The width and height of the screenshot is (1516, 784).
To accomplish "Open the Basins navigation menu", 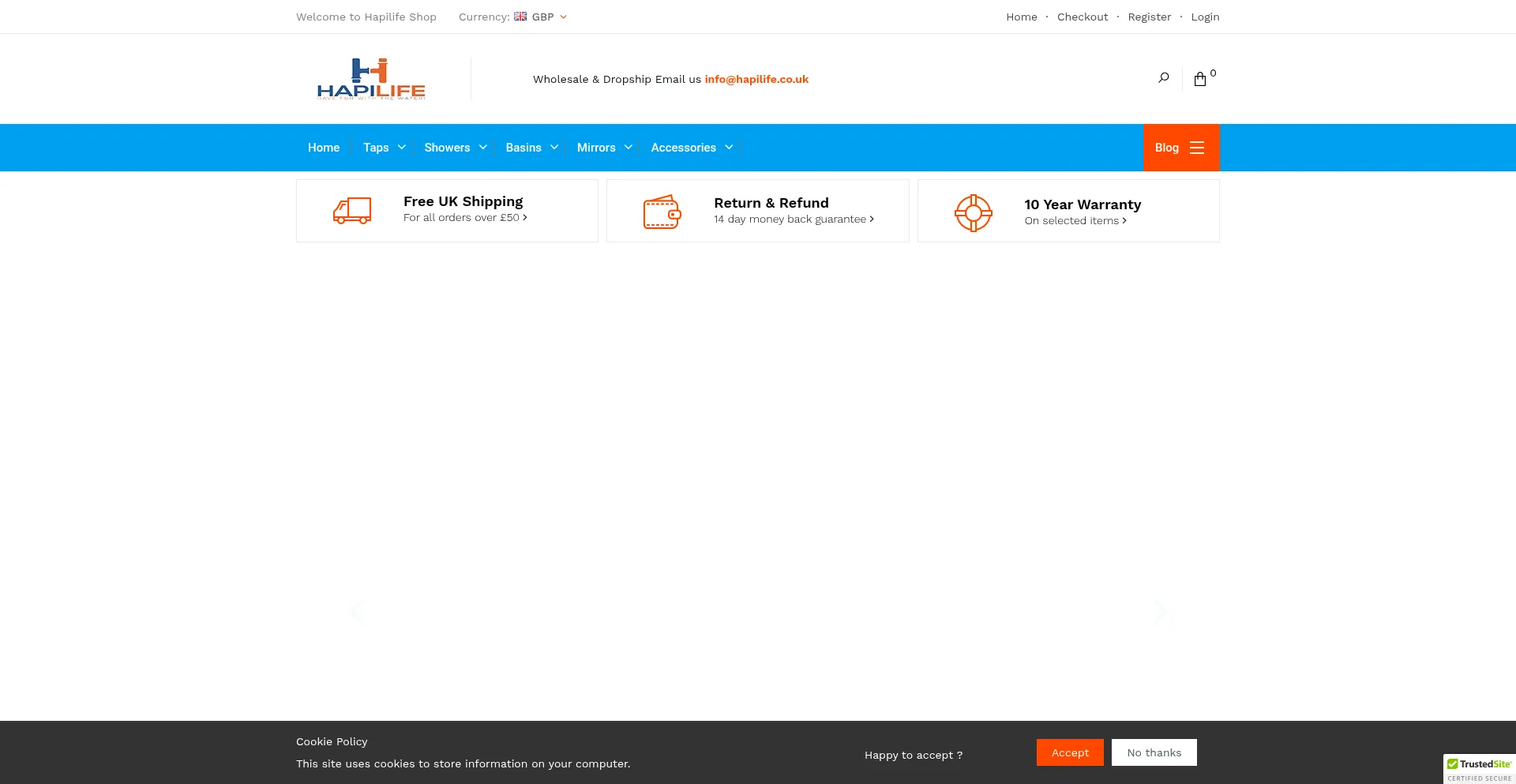I will 531,148.
